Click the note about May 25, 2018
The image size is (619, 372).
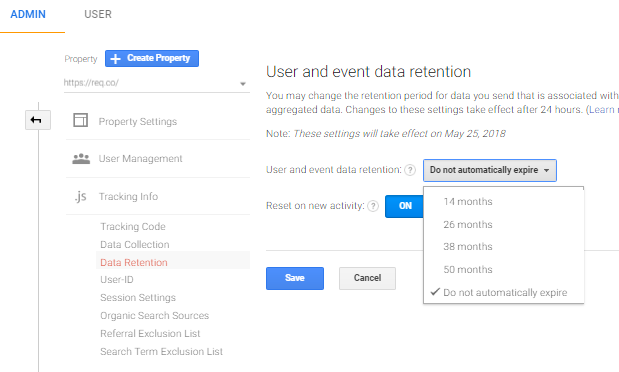(386, 134)
